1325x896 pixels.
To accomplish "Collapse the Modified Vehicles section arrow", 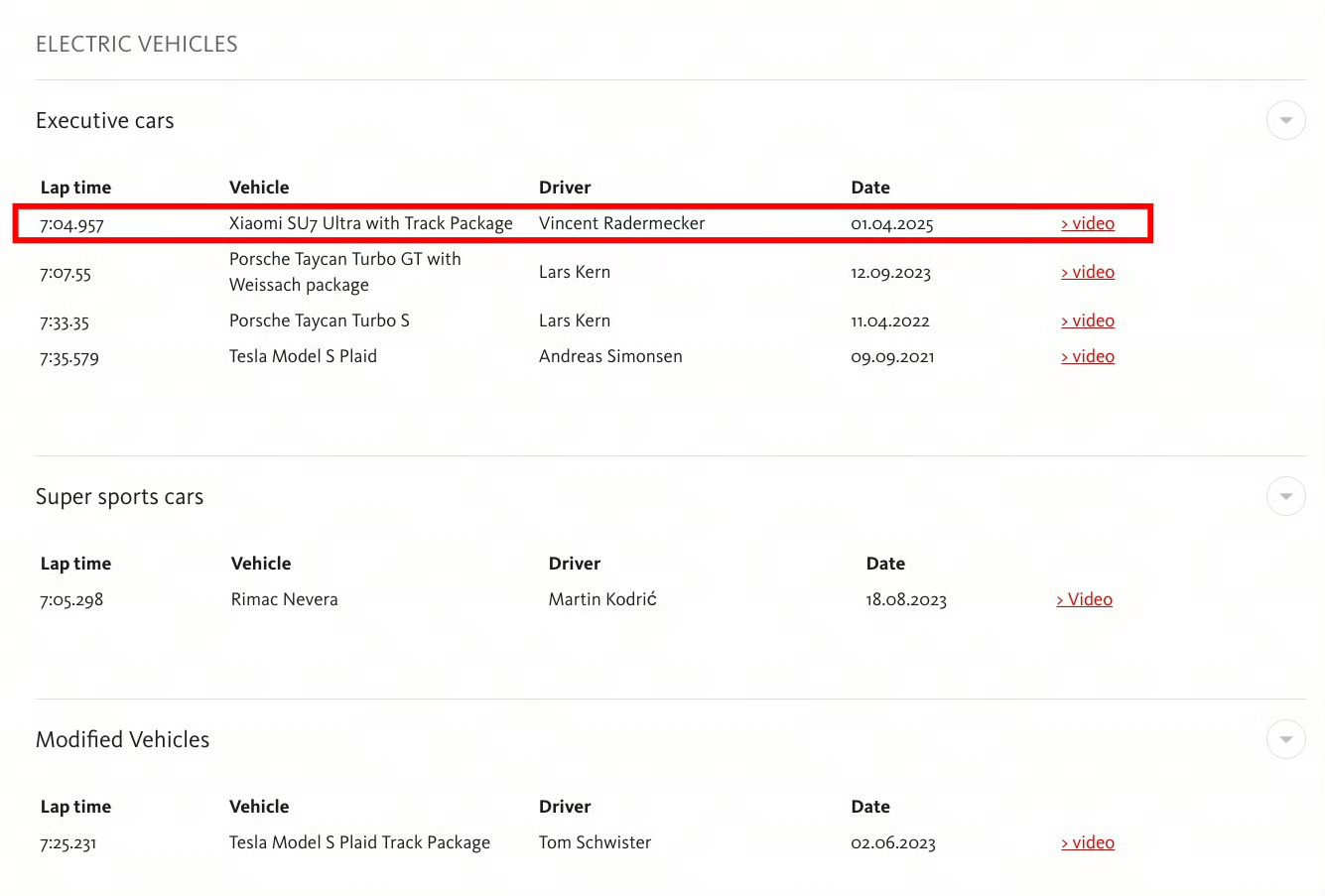I will 1285,739.
